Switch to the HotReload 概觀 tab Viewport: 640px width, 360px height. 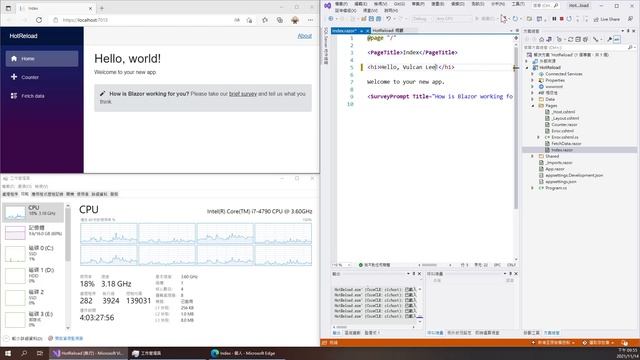point(388,31)
